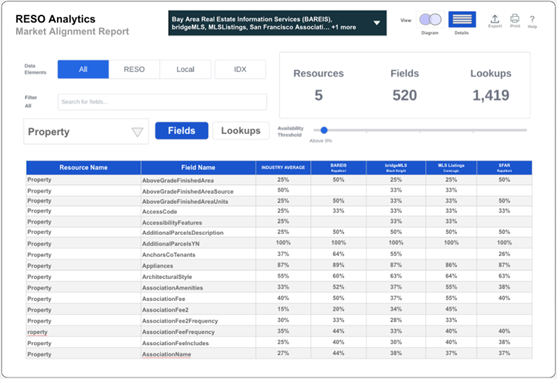Select the AssociationName field row
The height and width of the screenshot is (379, 557).
(x=279, y=354)
